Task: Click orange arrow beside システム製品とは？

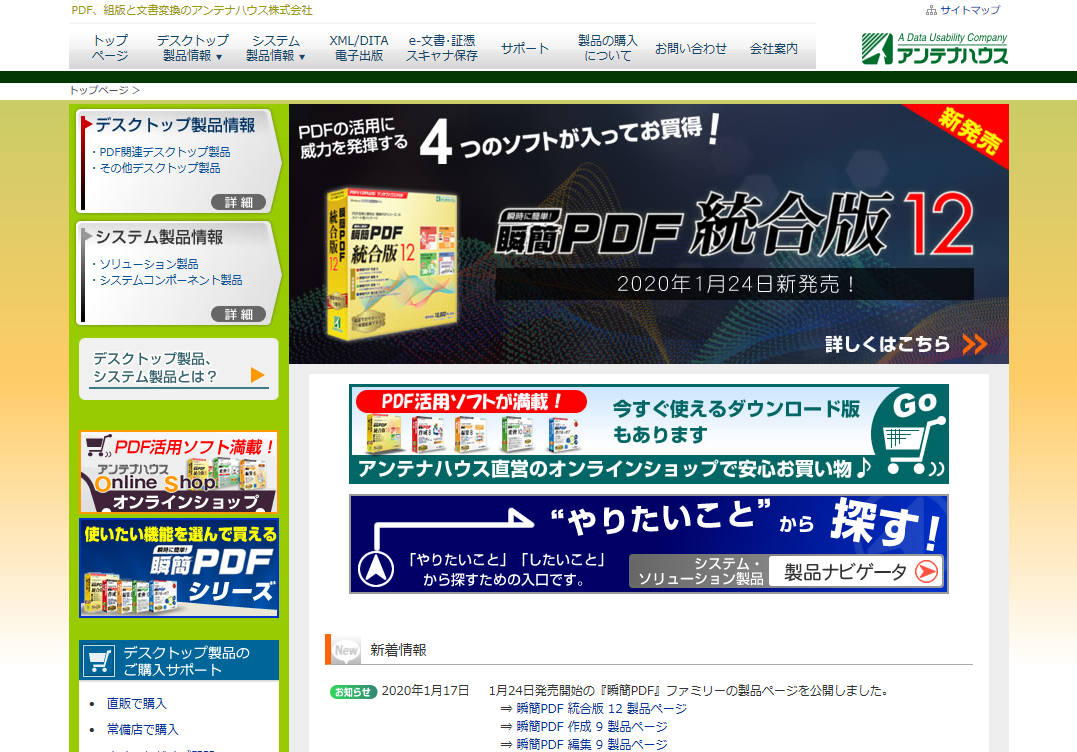Action: point(258,375)
